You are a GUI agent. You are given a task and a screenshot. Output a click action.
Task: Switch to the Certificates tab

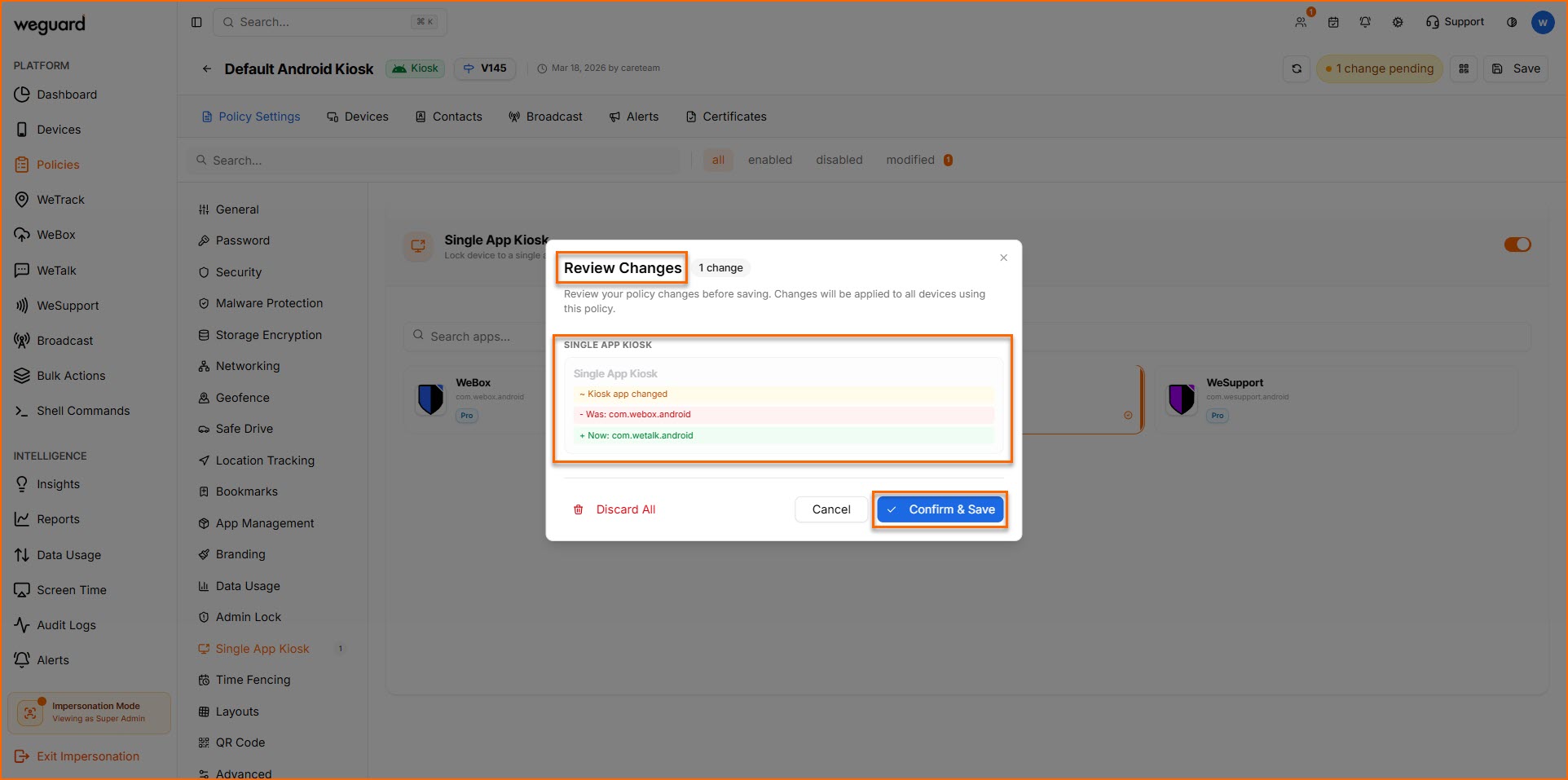click(725, 117)
